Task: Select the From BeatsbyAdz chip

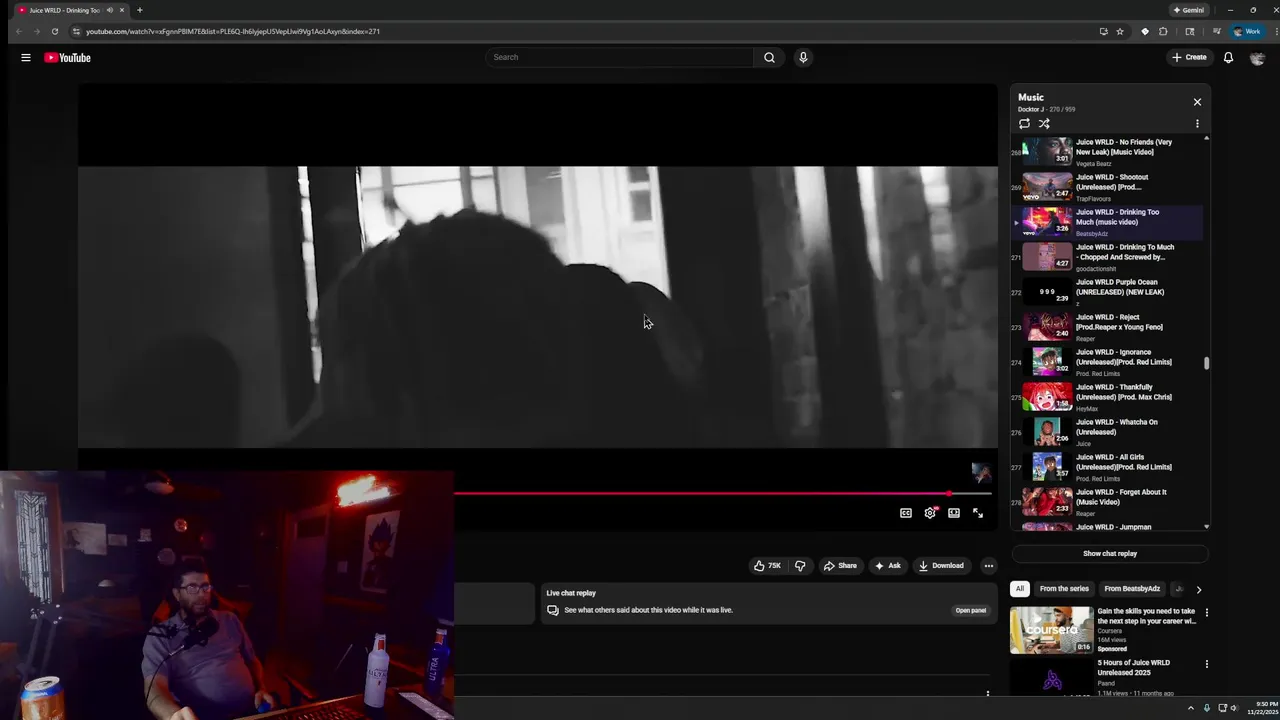Action: (1132, 589)
